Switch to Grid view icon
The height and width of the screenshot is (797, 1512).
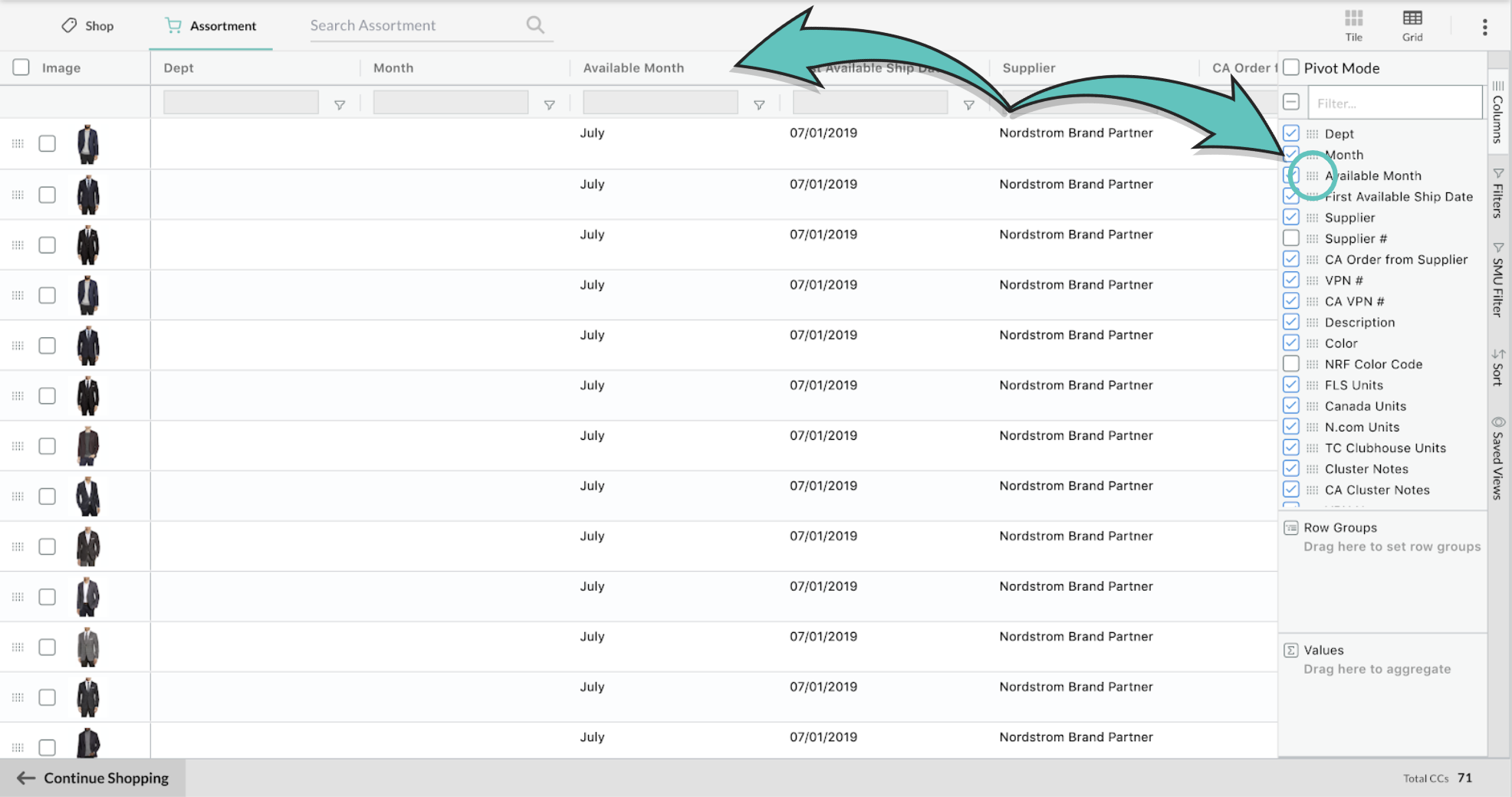click(x=1412, y=25)
